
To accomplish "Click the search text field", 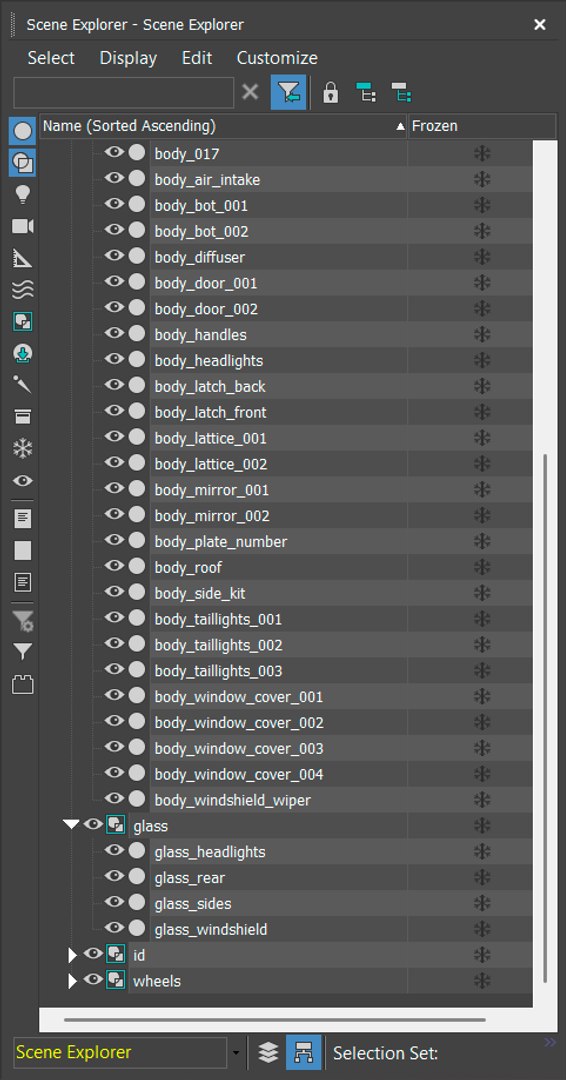I will pos(124,92).
